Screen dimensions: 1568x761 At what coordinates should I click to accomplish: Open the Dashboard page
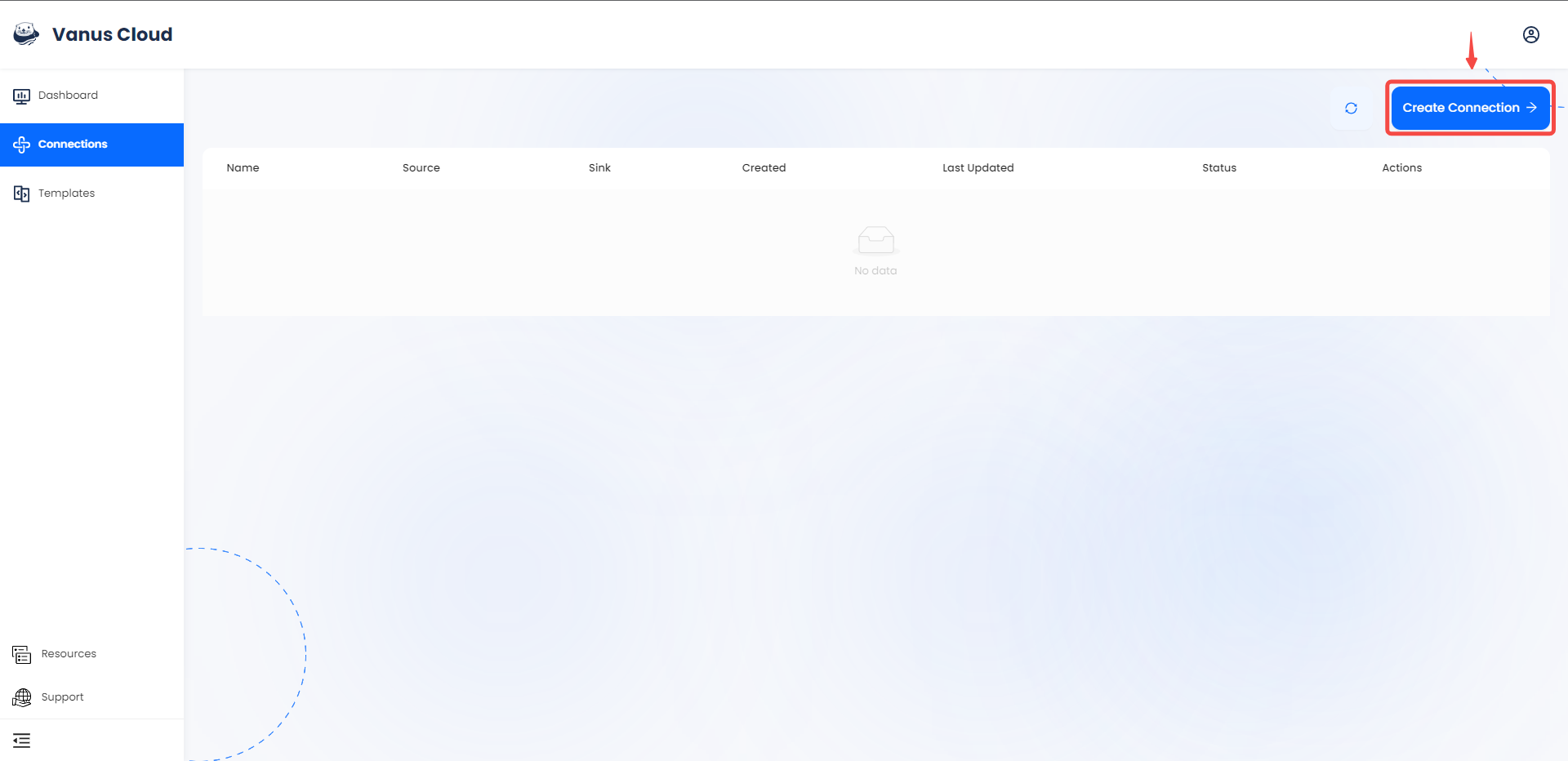click(x=91, y=96)
